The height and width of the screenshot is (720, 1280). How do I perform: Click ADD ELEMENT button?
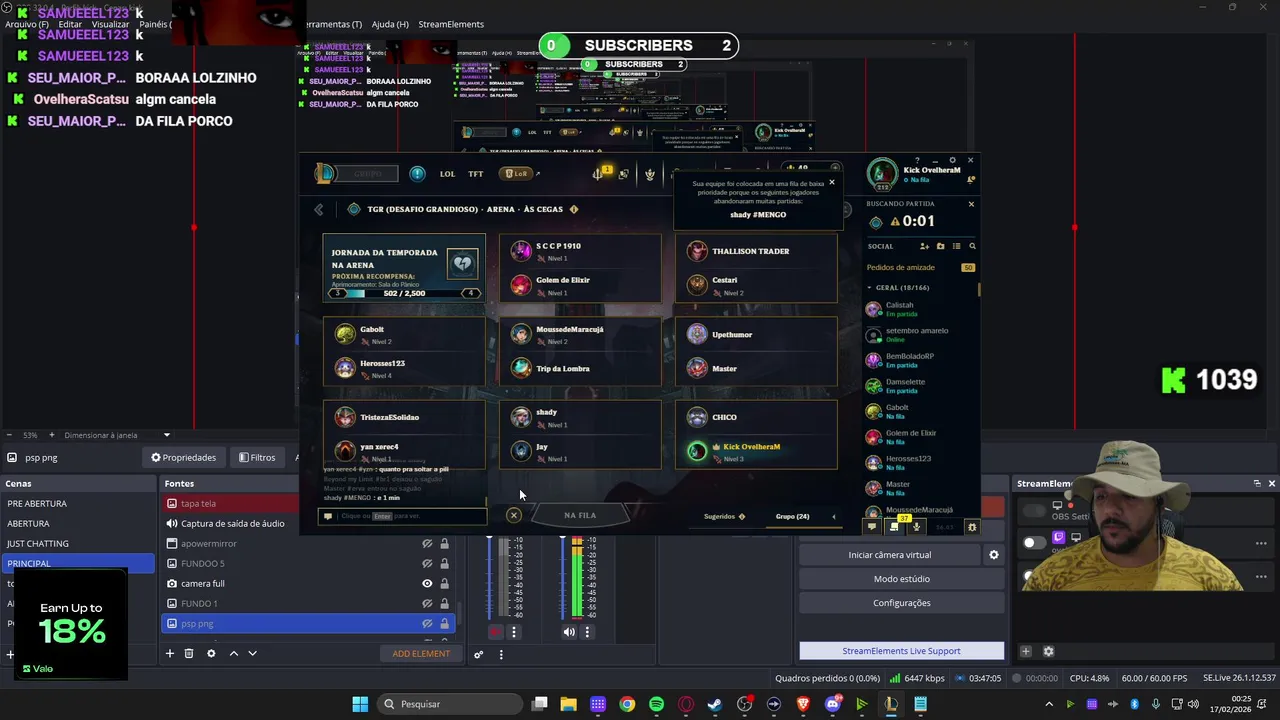[x=421, y=653]
